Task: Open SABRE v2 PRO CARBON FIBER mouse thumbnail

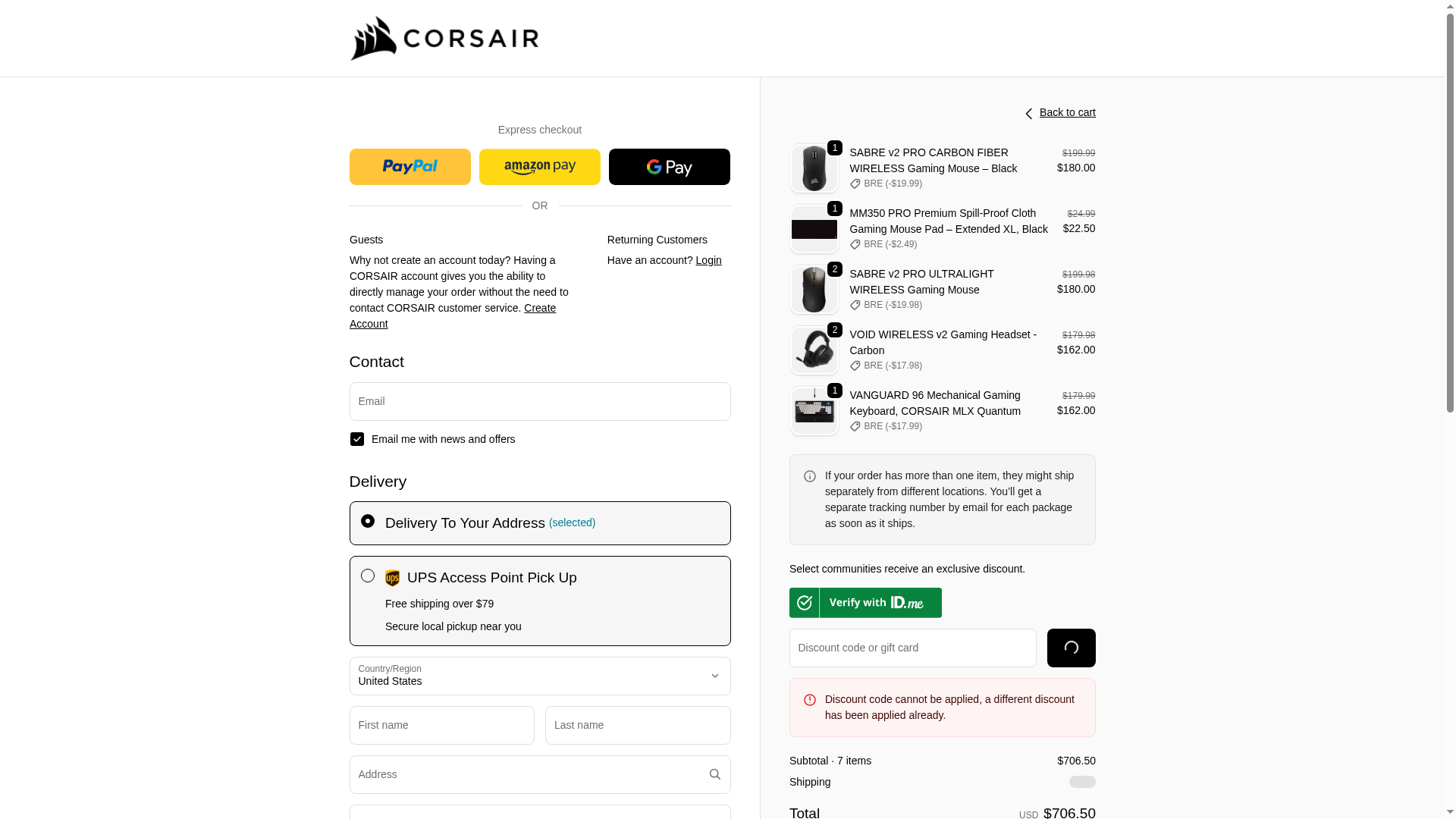Action: pyautogui.click(x=814, y=168)
